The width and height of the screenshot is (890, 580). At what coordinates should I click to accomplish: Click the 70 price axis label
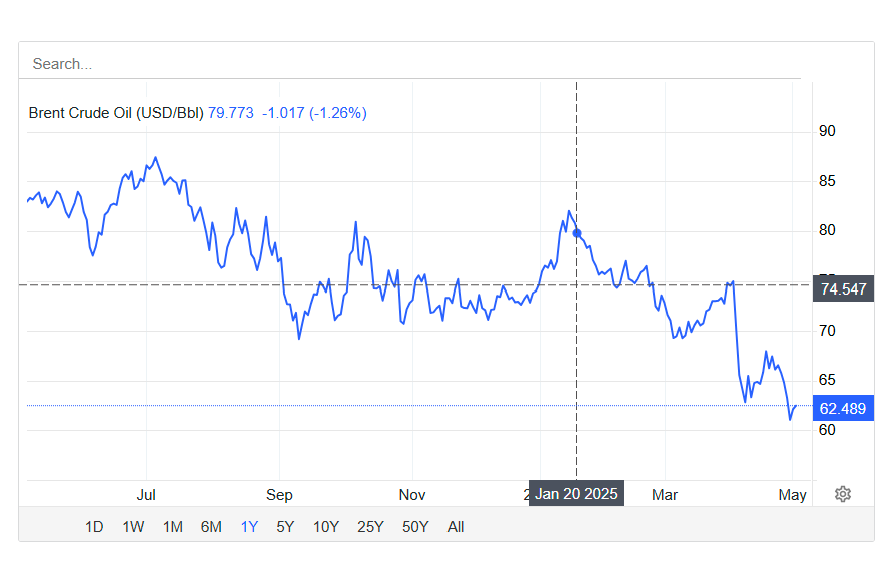(827, 331)
